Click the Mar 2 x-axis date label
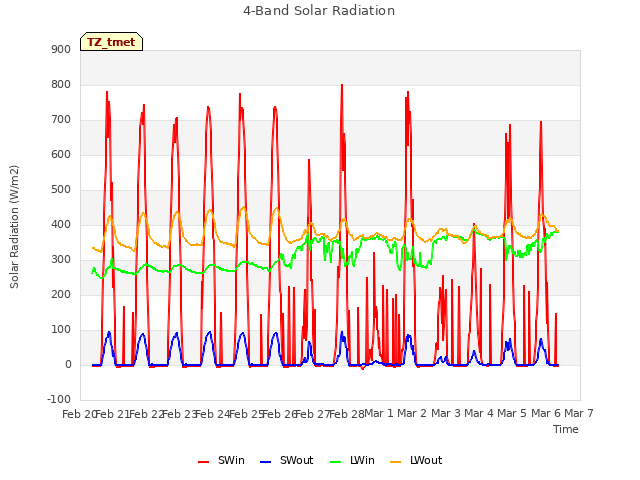Image resolution: width=640 pixels, height=480 pixels. tap(412, 413)
